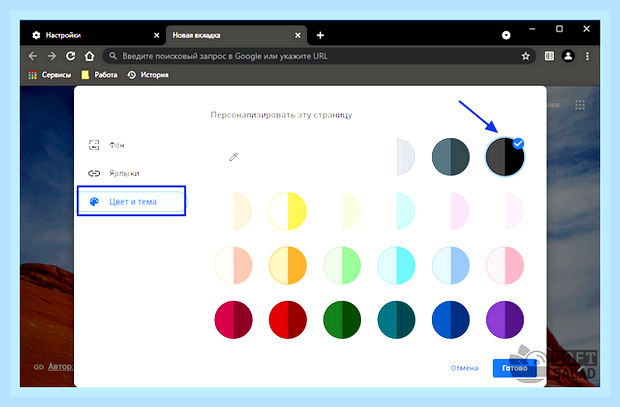This screenshot has height=407, width=620.
Task: Open the home page icon
Action: pyautogui.click(x=89, y=56)
